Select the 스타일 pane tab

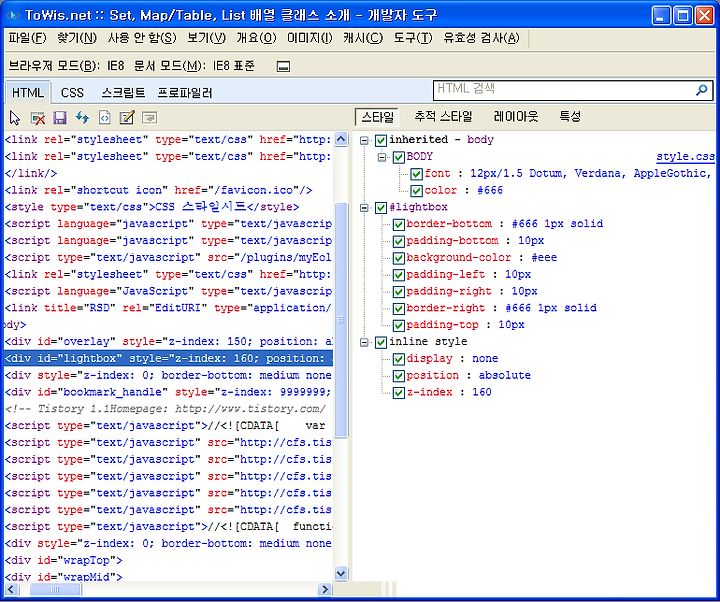pyautogui.click(x=377, y=117)
